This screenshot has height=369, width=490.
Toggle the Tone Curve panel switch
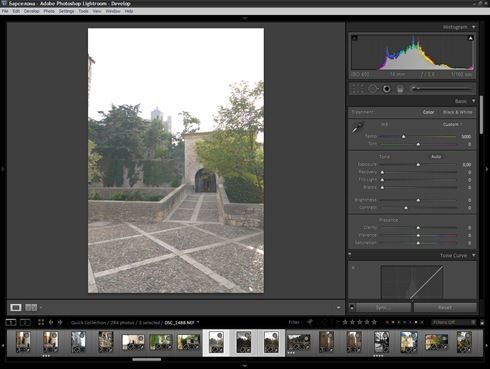tap(350, 255)
